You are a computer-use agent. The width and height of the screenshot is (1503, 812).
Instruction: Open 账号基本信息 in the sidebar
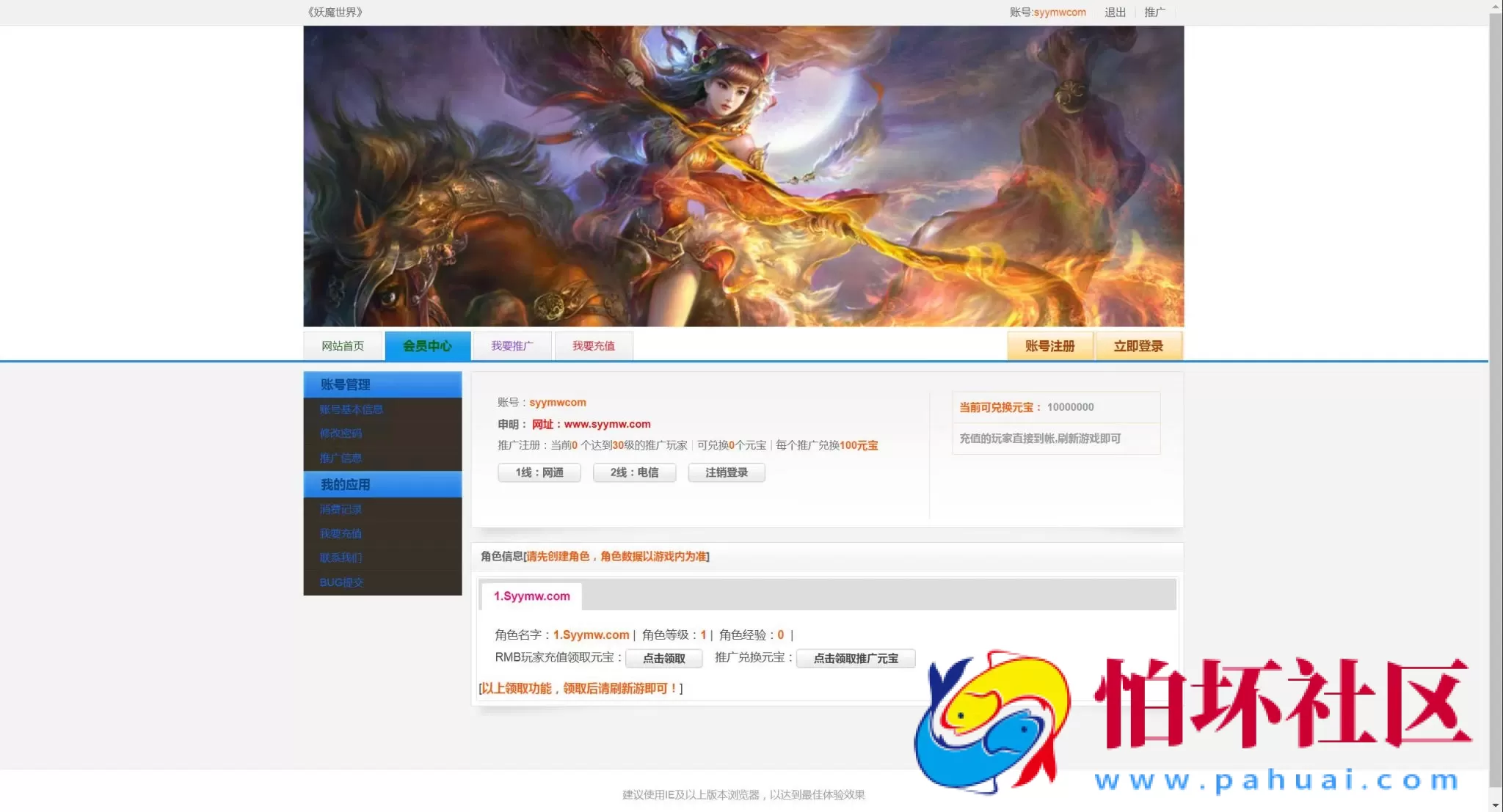pos(352,409)
